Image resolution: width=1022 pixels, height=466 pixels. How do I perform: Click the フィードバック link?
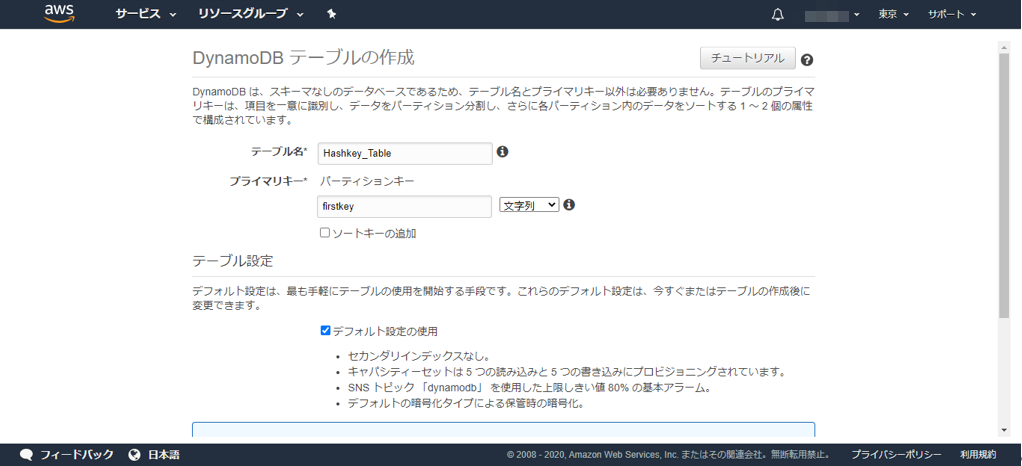[77, 454]
